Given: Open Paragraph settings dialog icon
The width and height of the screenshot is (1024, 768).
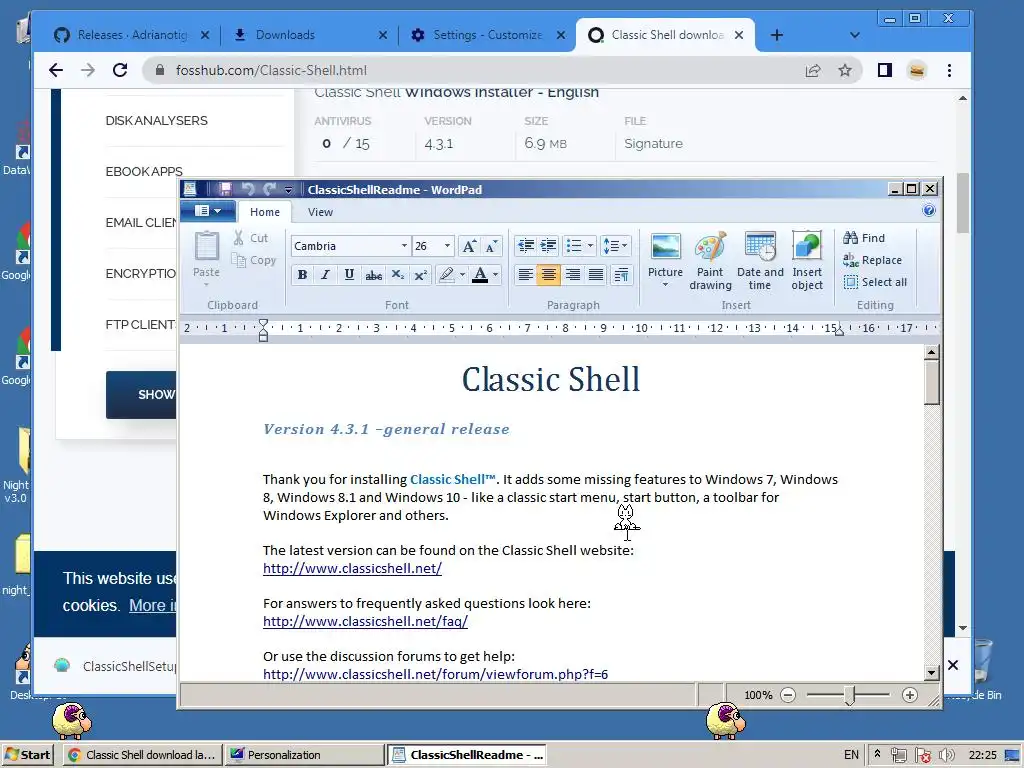Looking at the screenshot, I should point(621,275).
